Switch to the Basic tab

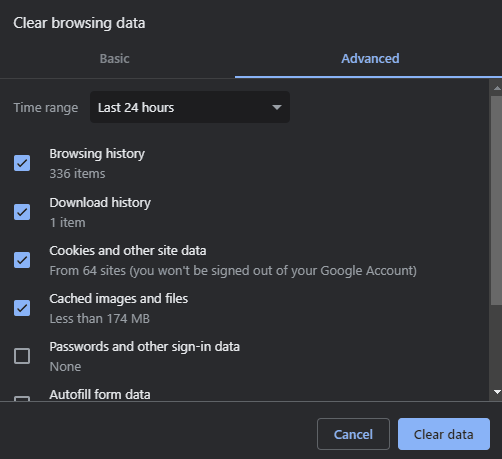pyautogui.click(x=114, y=59)
